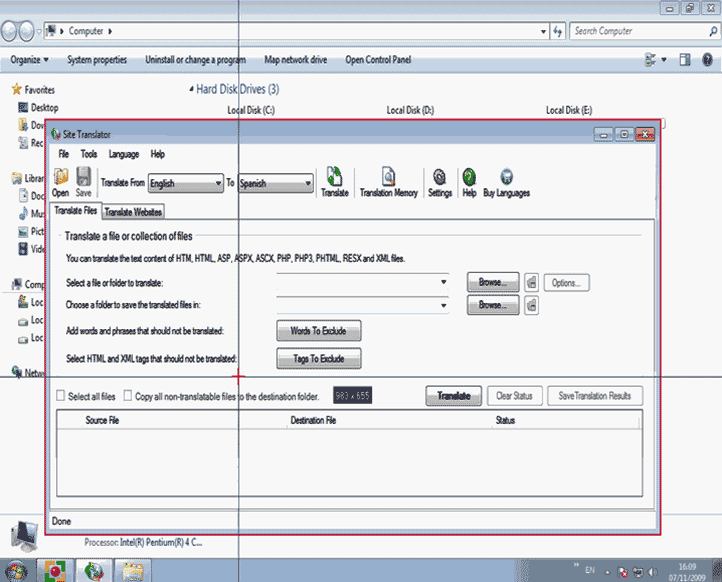
Task: Click the Clear Status button
Action: [x=514, y=396]
